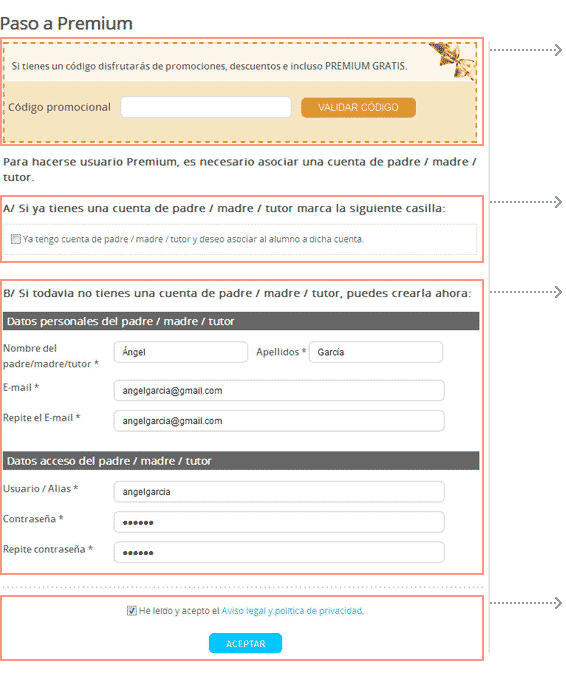The width and height of the screenshot is (566, 677).
Task: Click the 'A/ Si ya tienes una cuenta' heading
Action: click(224, 209)
